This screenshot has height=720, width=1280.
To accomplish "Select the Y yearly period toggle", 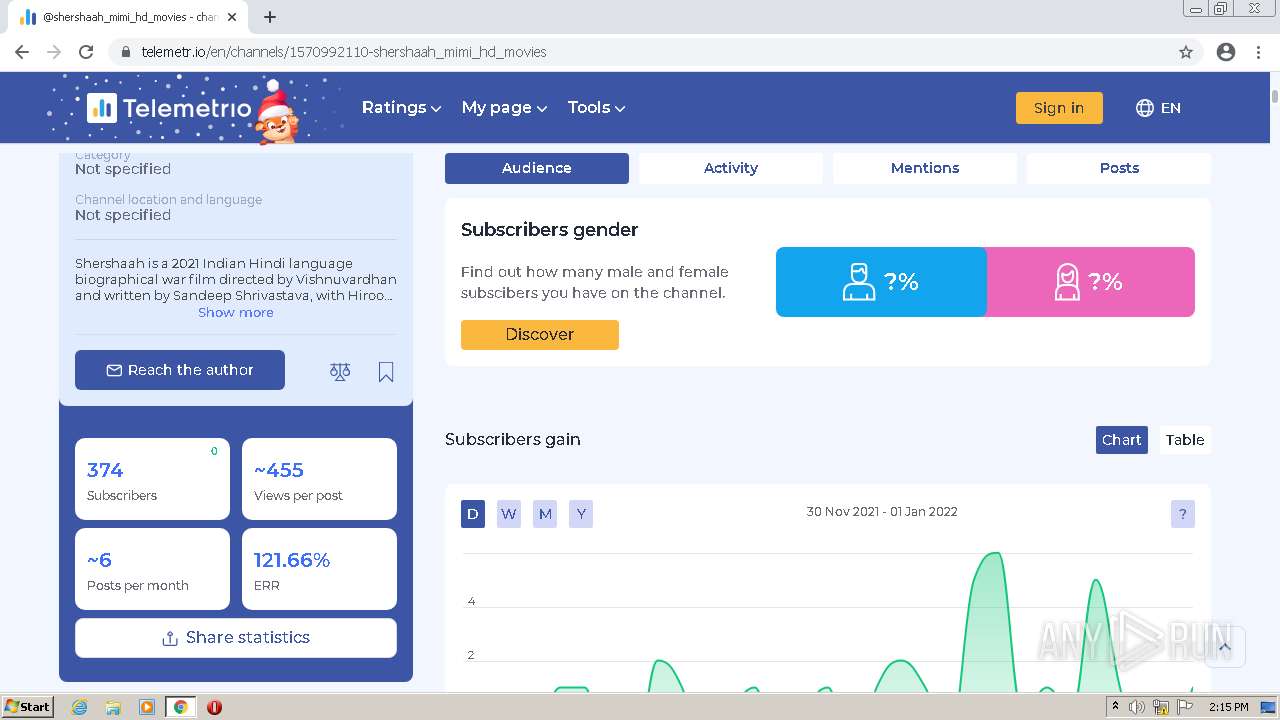I will (581, 514).
